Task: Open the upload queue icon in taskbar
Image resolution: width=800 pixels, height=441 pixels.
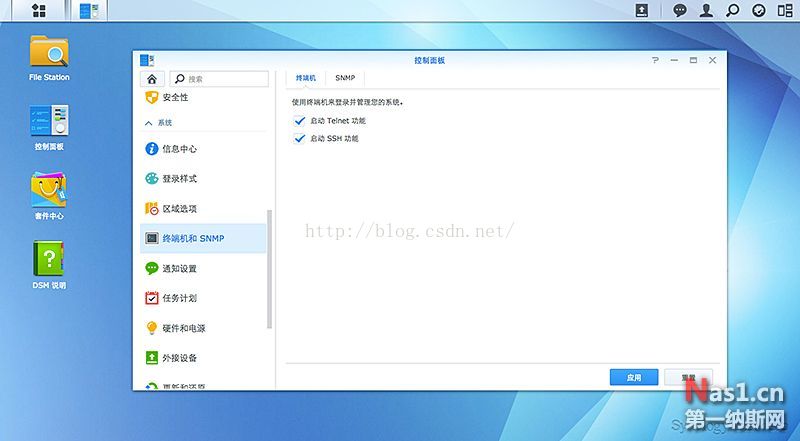Action: point(642,11)
